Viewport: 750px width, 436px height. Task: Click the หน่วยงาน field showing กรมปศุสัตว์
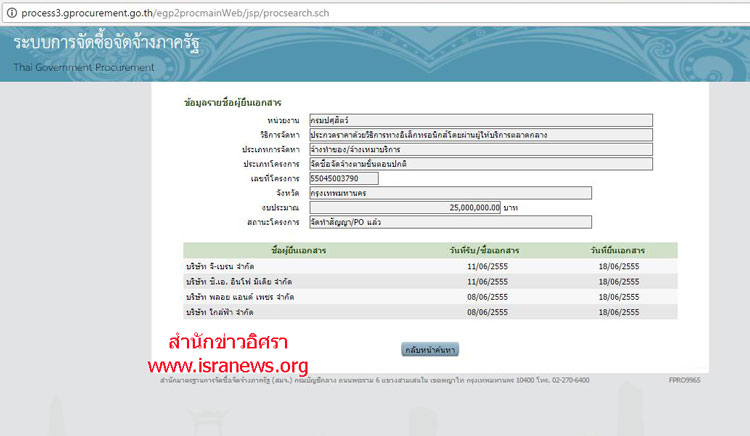pyautogui.click(x=480, y=120)
